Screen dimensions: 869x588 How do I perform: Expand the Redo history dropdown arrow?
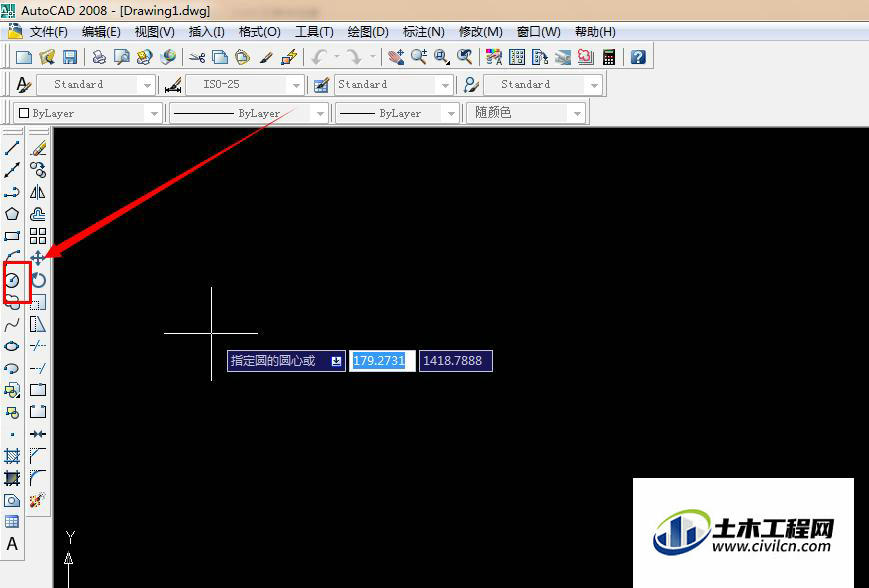[x=372, y=57]
